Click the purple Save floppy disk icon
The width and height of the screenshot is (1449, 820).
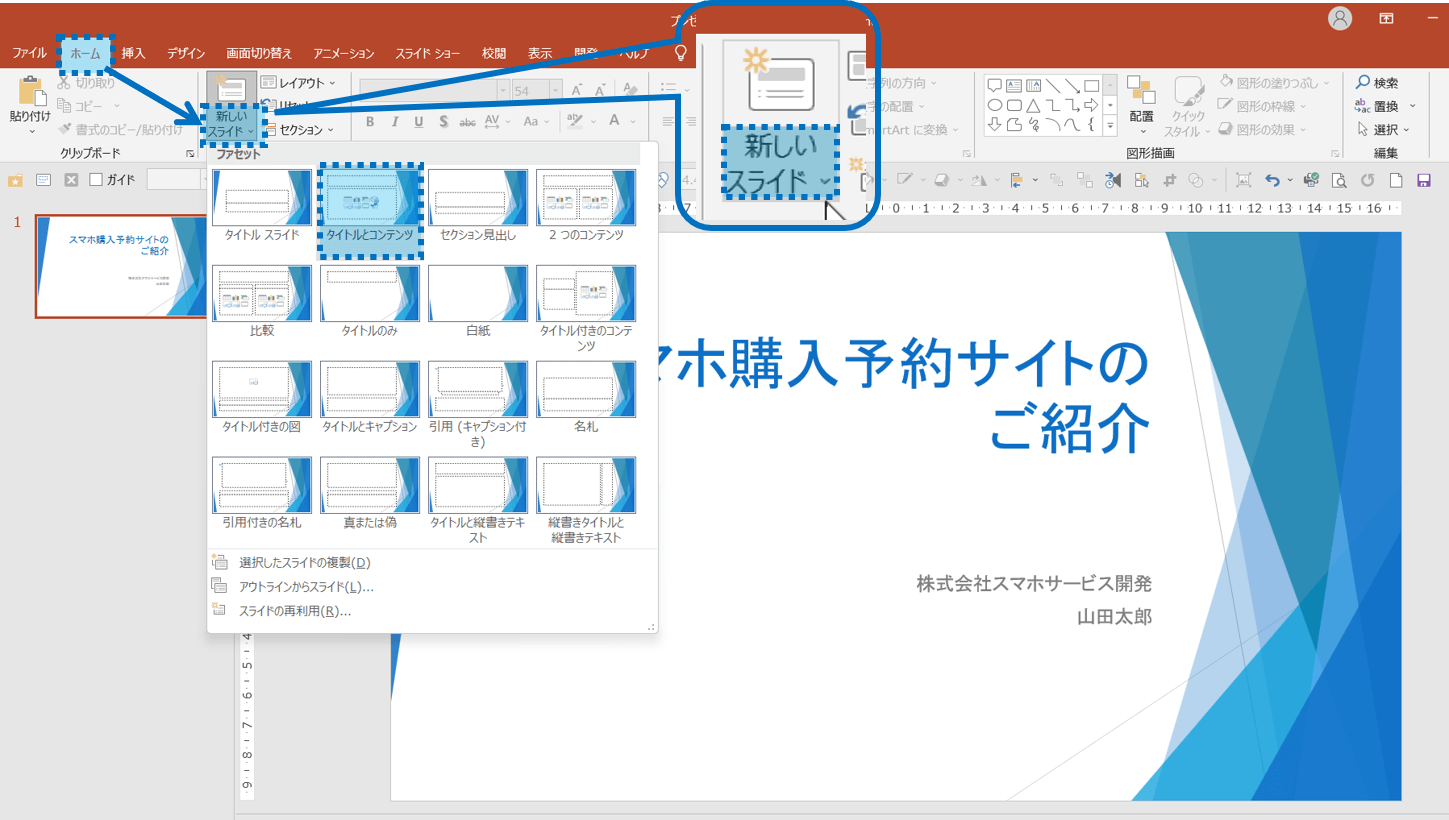[1424, 180]
